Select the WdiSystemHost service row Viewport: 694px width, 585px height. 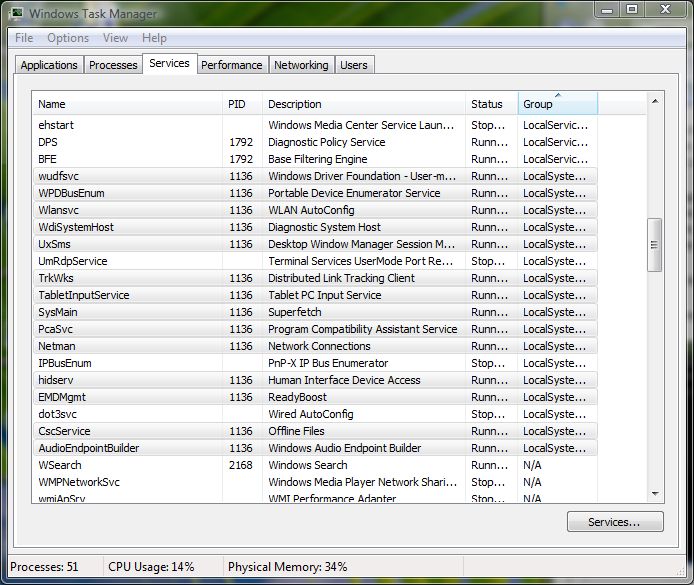click(x=315, y=227)
